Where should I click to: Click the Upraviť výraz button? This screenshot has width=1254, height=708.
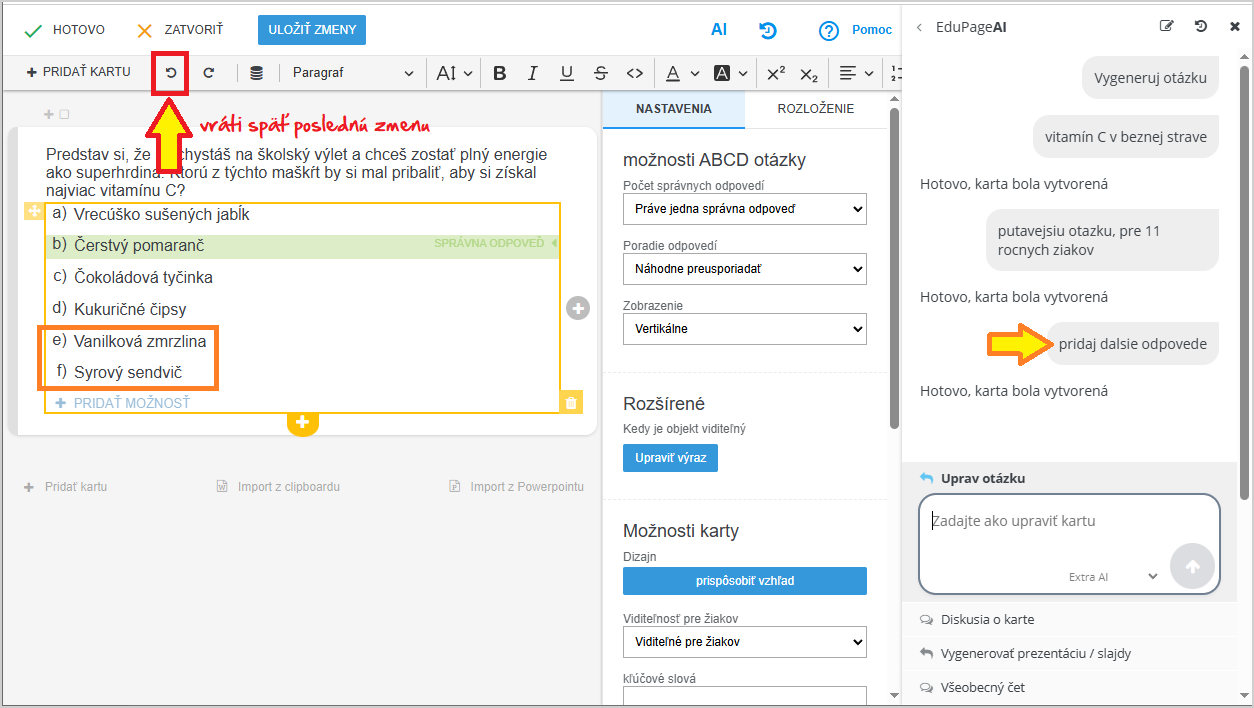coord(670,458)
